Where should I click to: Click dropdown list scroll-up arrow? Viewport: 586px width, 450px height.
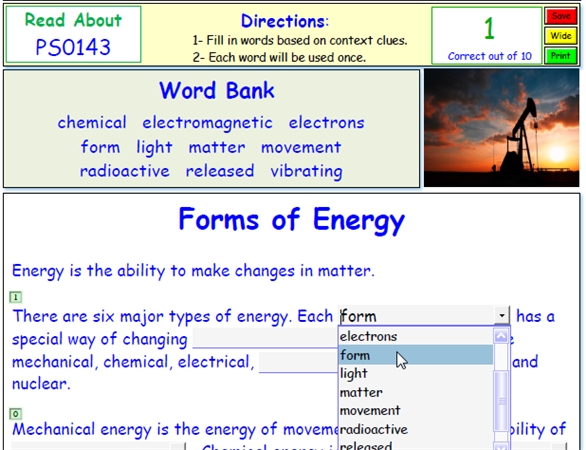[x=501, y=336]
